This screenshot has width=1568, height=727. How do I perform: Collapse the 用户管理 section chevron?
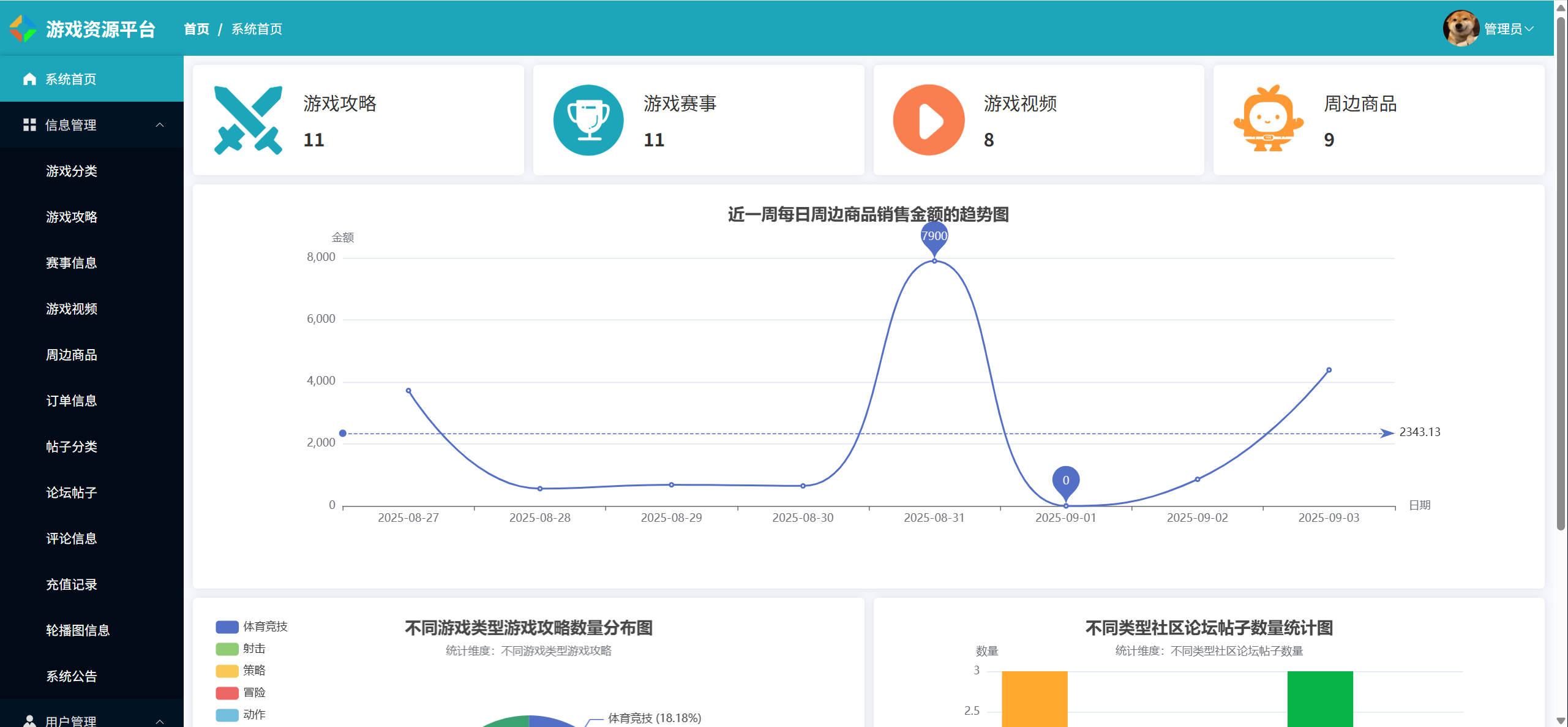tap(160, 721)
